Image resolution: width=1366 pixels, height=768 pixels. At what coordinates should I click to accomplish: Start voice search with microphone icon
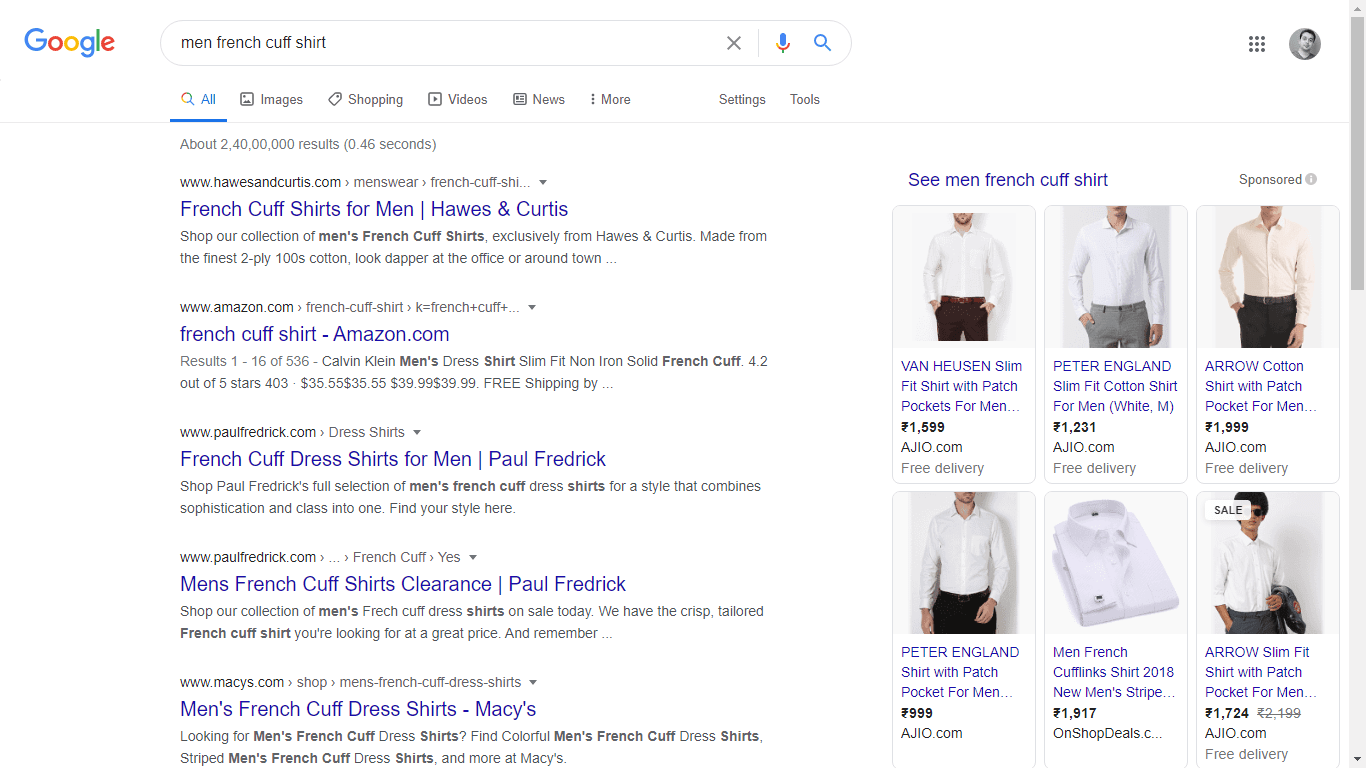click(x=783, y=43)
